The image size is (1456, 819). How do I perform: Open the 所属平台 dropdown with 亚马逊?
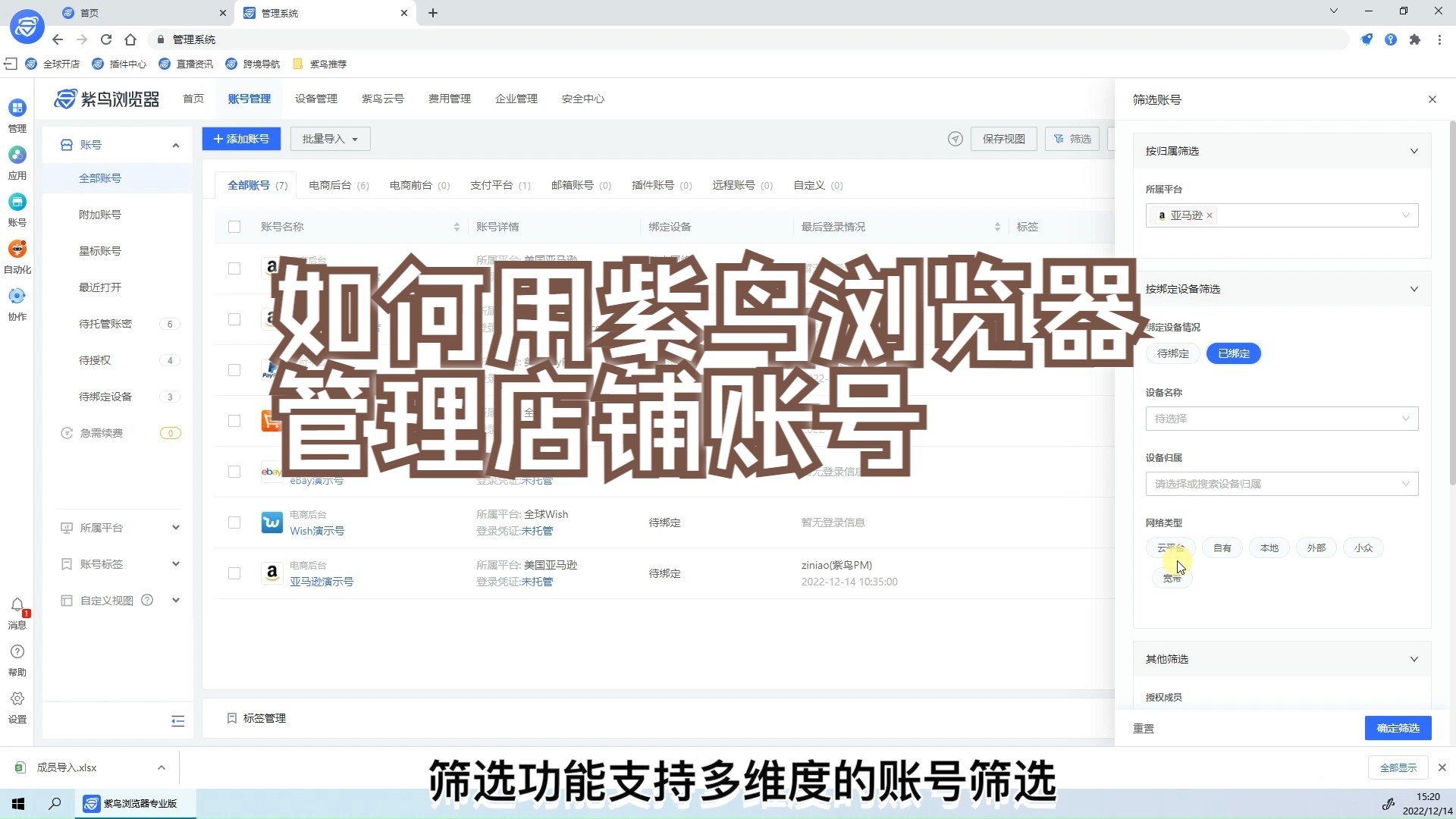click(x=1282, y=215)
